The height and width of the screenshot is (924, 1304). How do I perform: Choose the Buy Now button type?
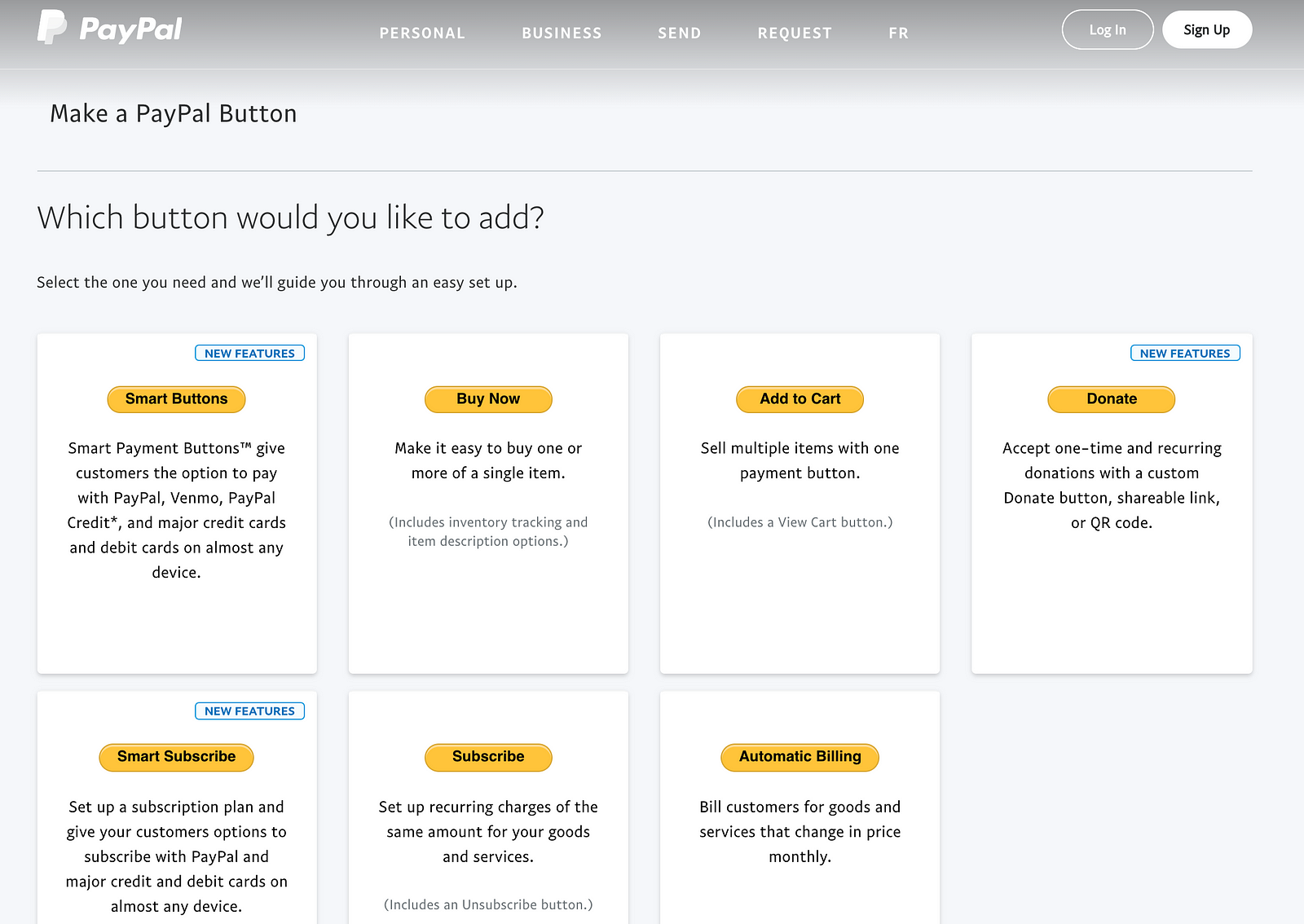(488, 399)
